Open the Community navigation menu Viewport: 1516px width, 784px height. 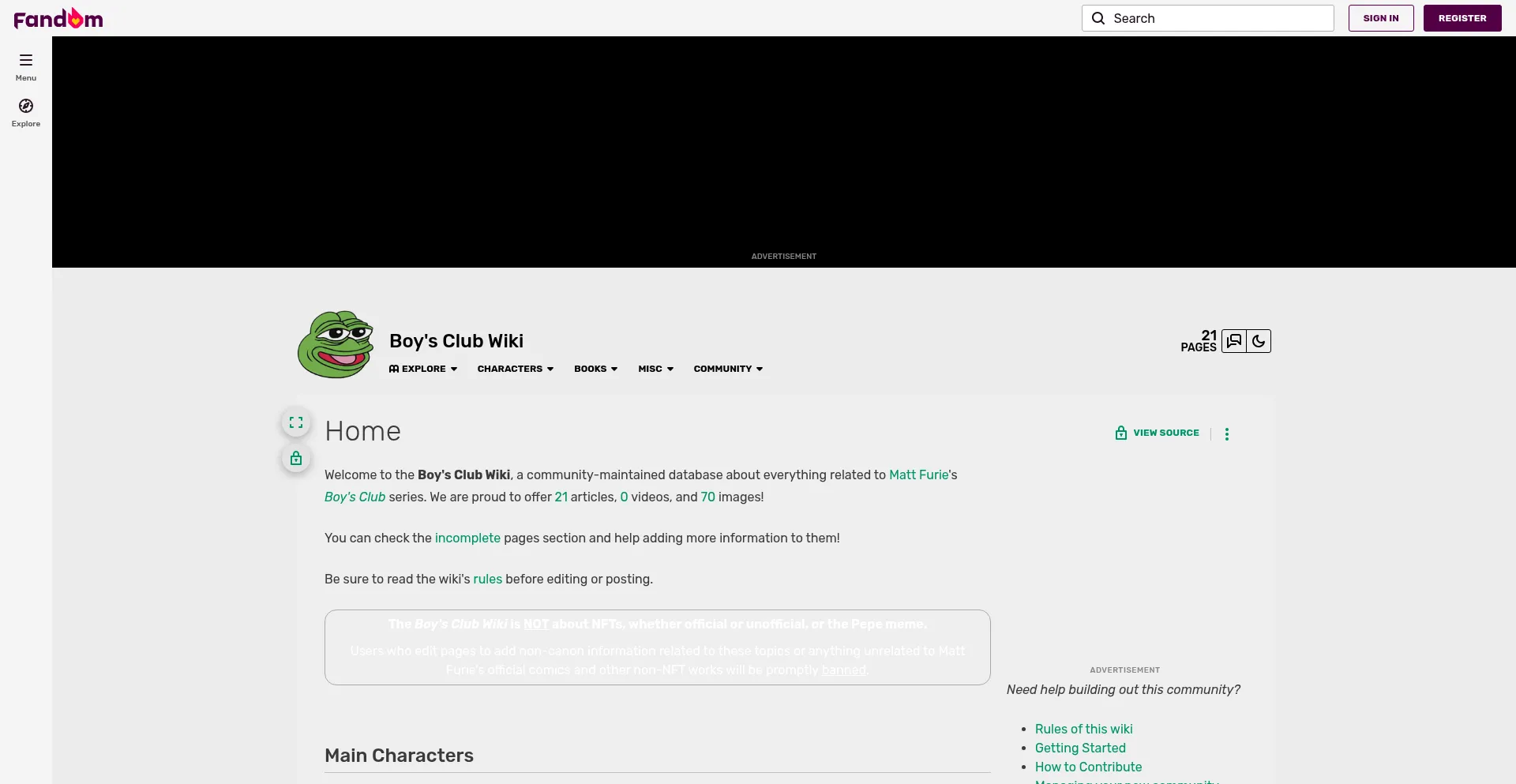coord(728,369)
